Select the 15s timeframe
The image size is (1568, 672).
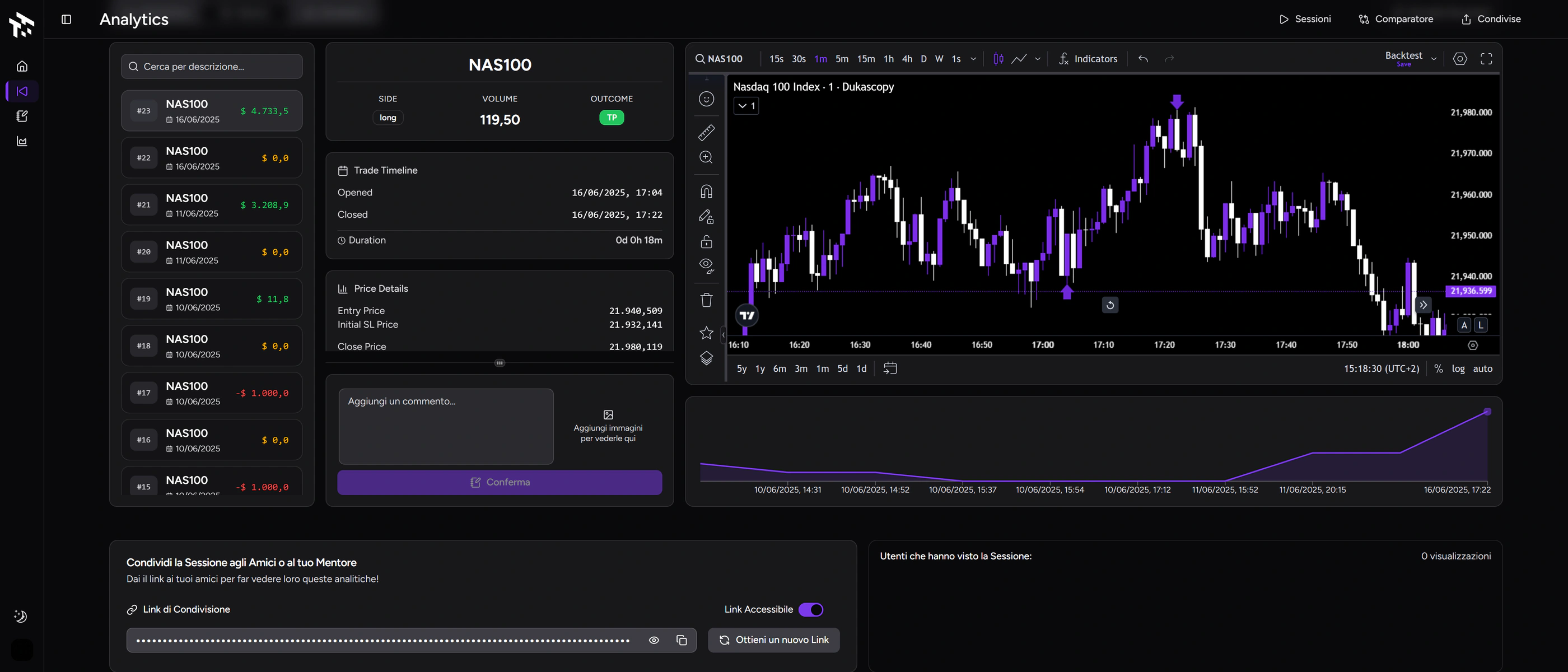[776, 59]
